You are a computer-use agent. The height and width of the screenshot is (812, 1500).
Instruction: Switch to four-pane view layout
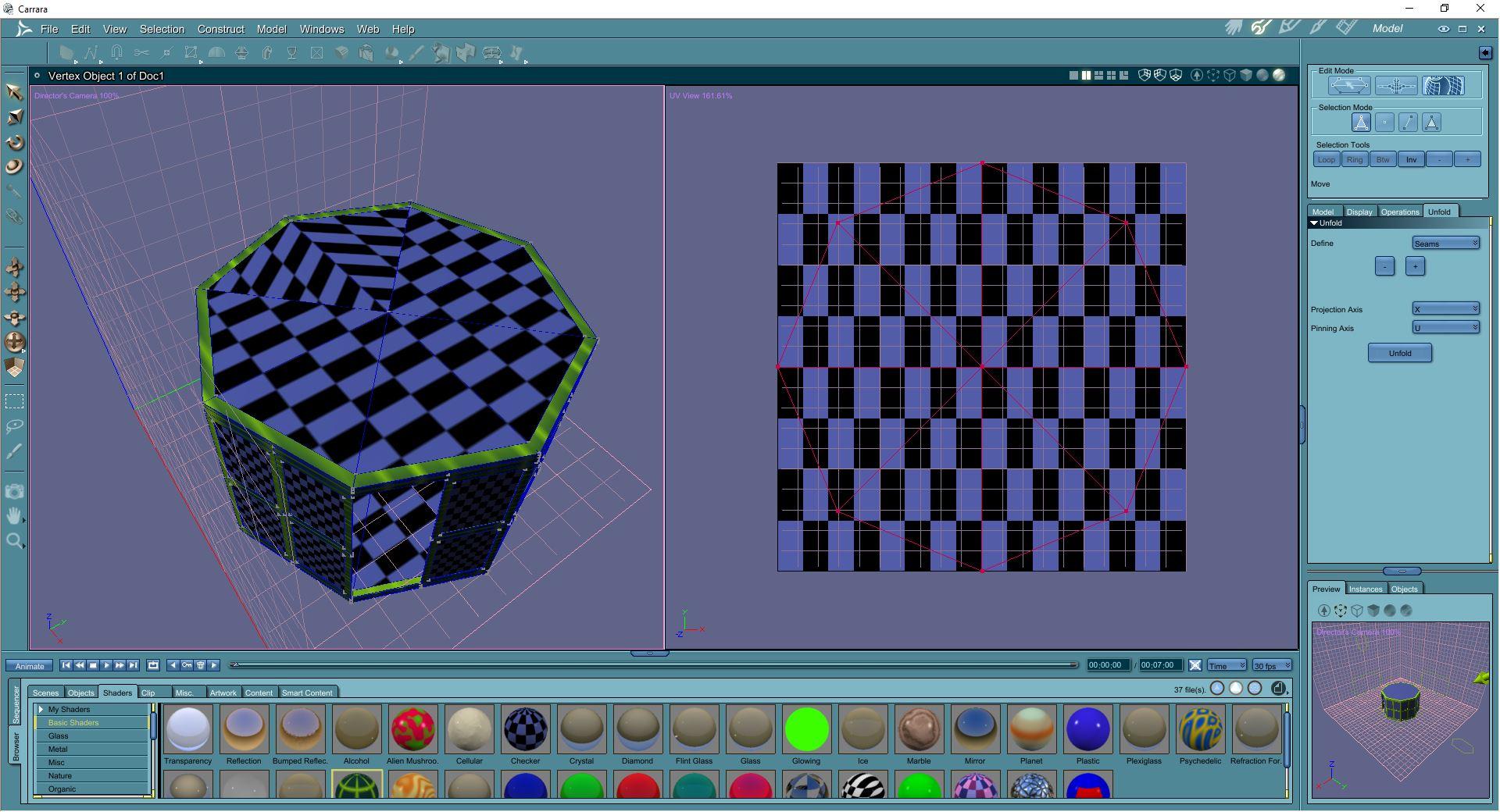coord(1111,76)
